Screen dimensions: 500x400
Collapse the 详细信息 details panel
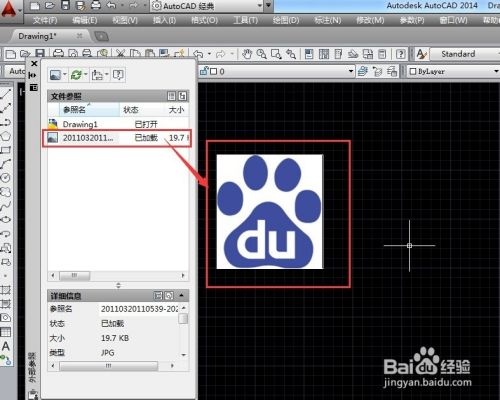(x=182, y=295)
